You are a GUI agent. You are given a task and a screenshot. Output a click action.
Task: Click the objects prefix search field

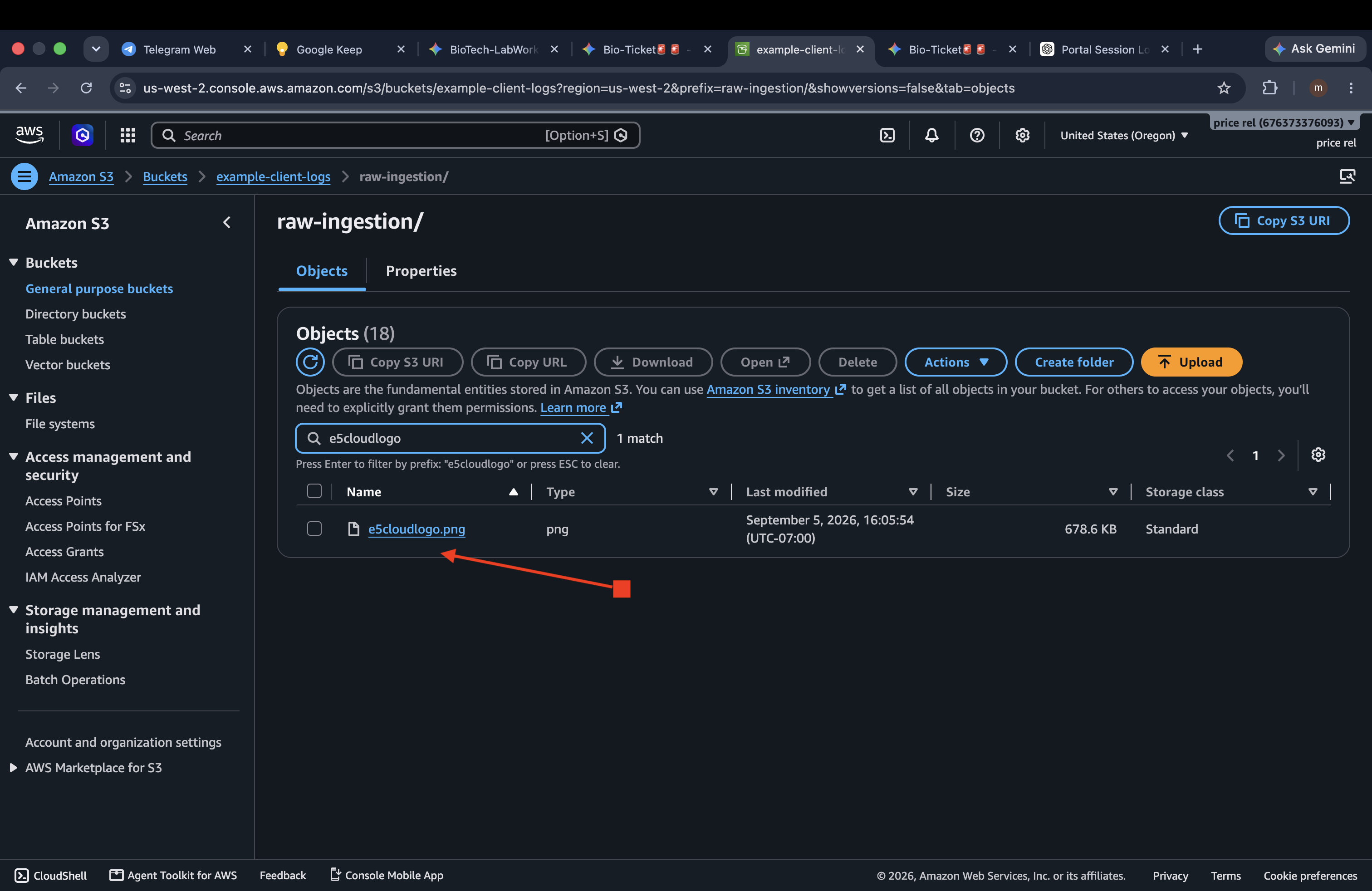coord(450,438)
